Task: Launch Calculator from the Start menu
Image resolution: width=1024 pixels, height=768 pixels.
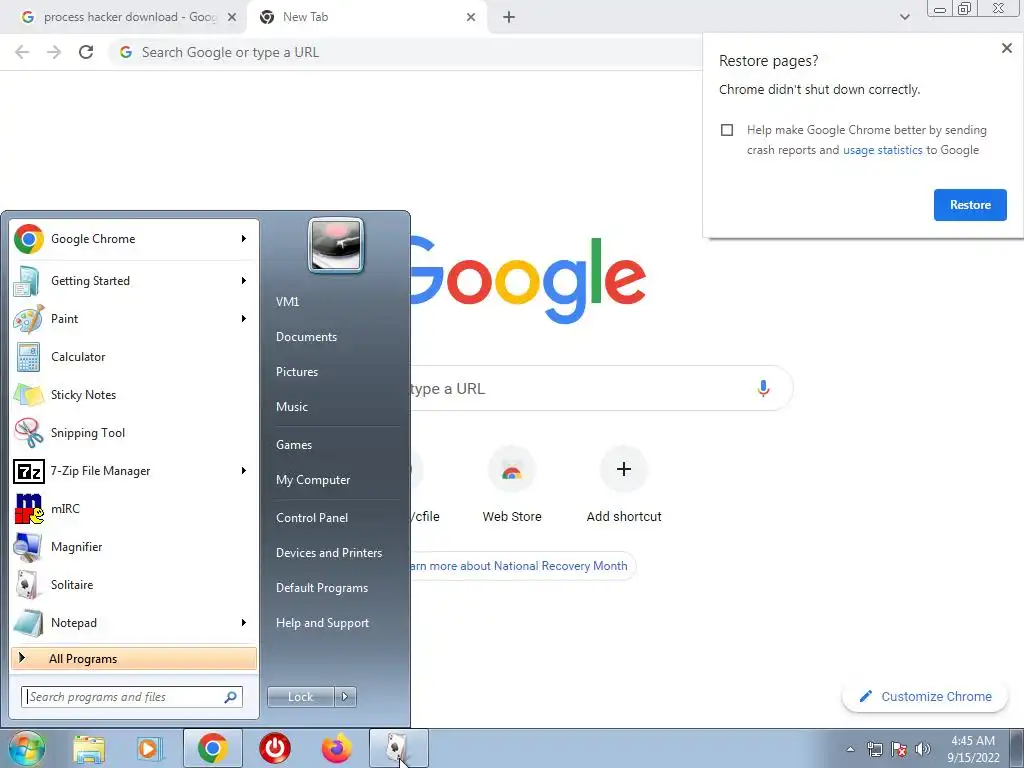Action: [134, 357]
